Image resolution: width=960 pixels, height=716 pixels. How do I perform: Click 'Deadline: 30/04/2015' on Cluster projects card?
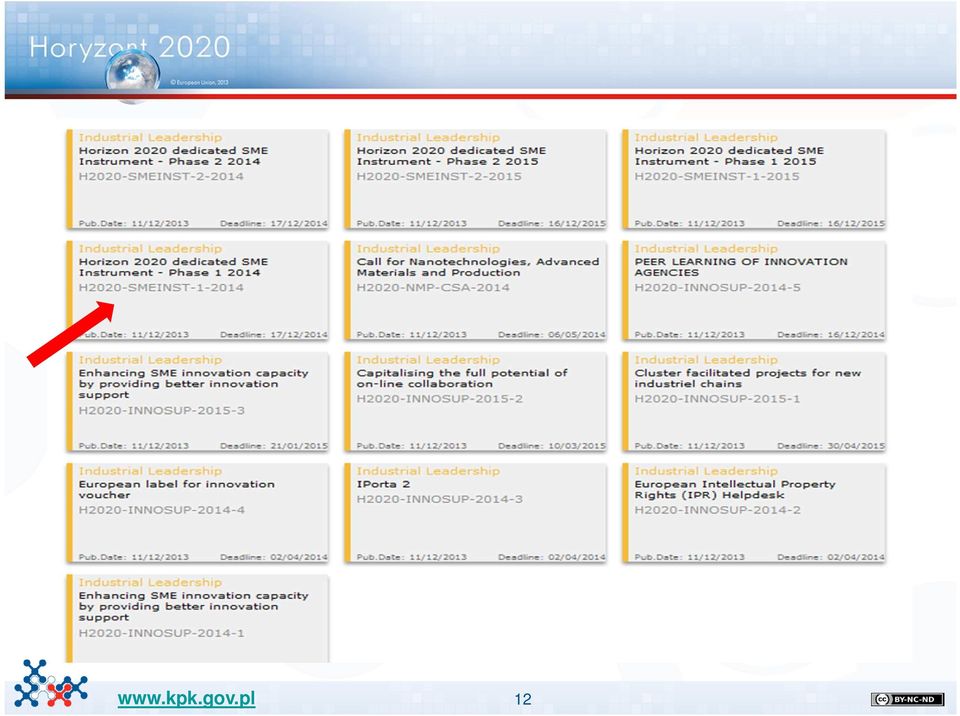click(831, 446)
